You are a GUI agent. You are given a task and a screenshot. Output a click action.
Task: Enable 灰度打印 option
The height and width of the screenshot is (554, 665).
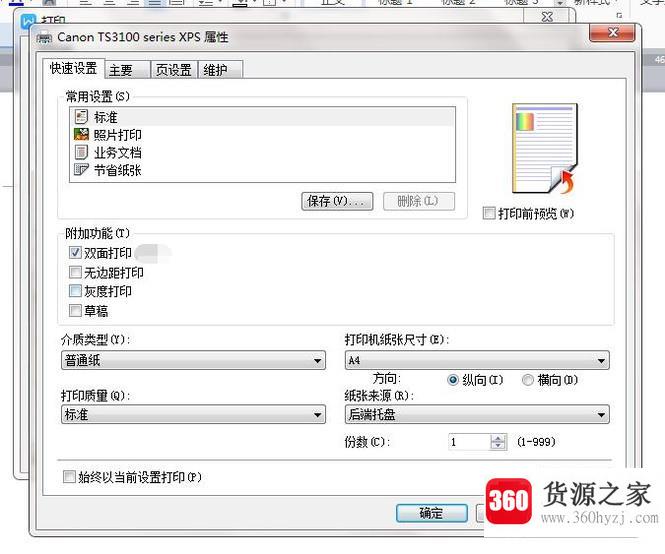coord(75,291)
